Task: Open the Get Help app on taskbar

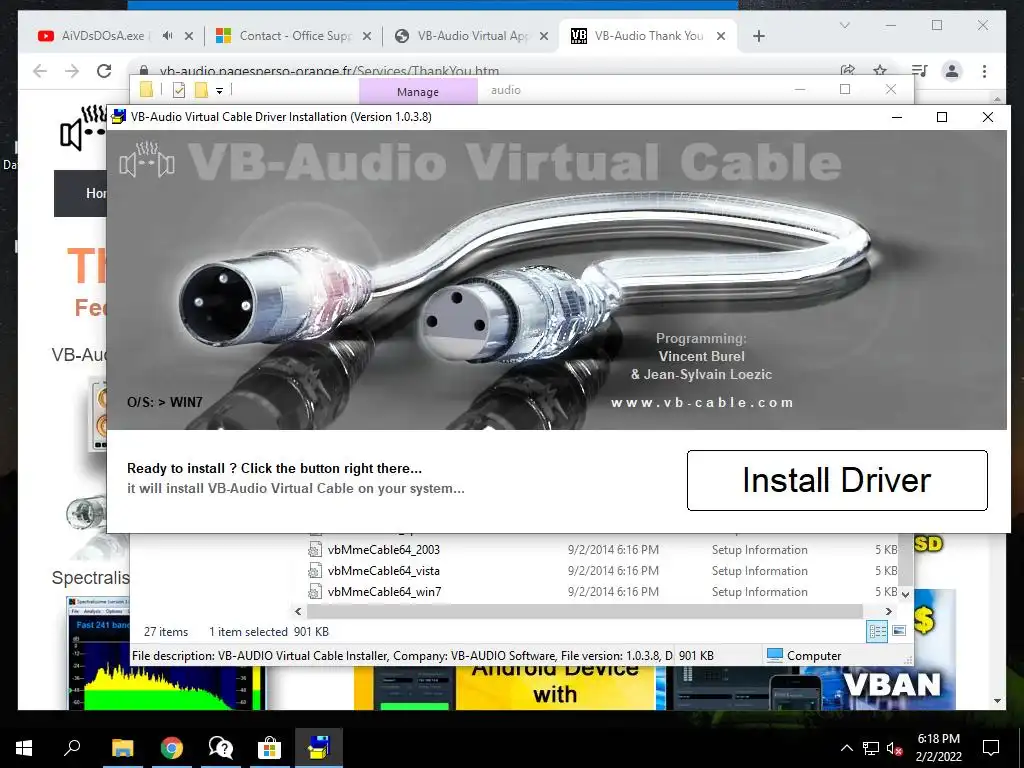Action: click(221, 748)
